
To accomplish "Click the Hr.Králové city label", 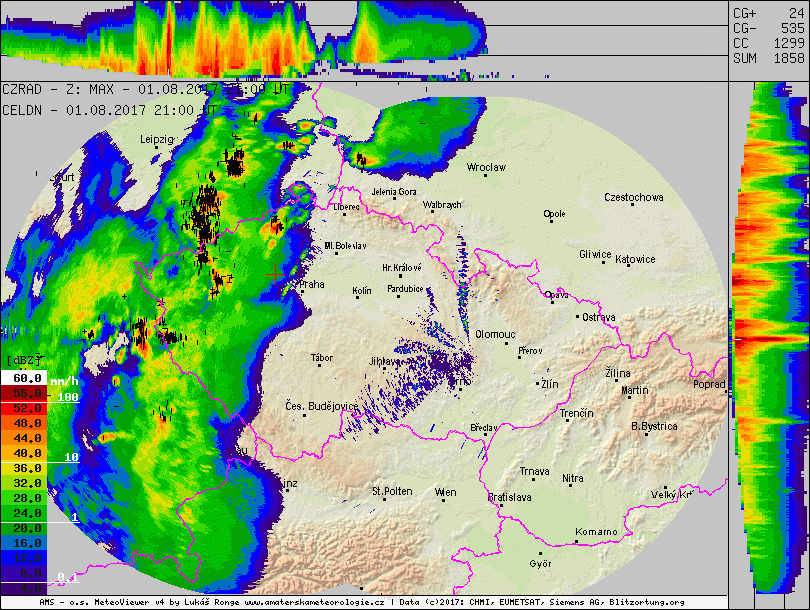I will click(x=401, y=268).
